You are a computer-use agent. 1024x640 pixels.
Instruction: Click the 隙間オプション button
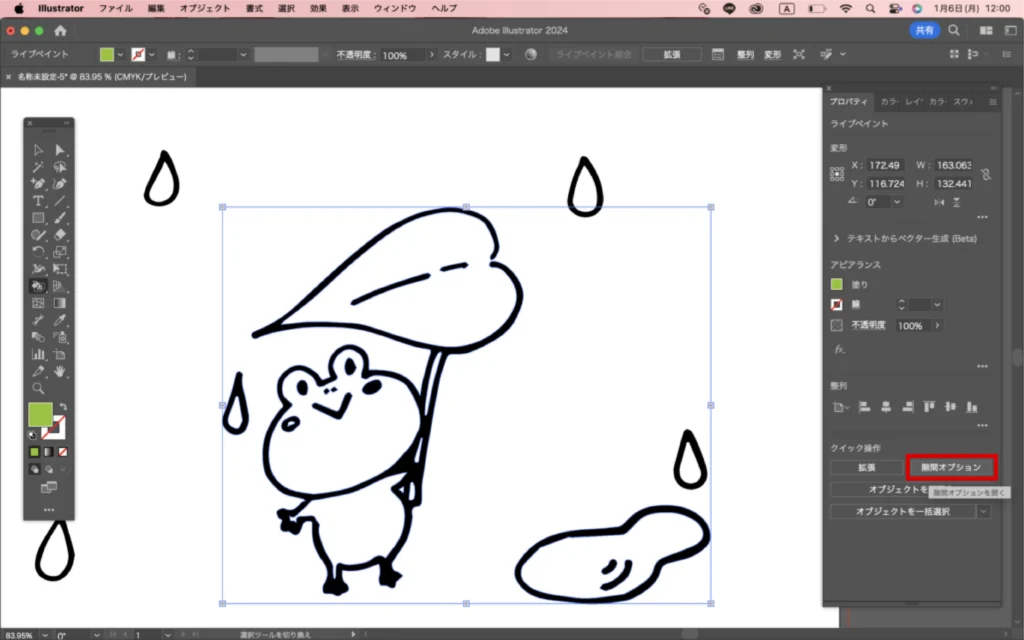point(952,467)
